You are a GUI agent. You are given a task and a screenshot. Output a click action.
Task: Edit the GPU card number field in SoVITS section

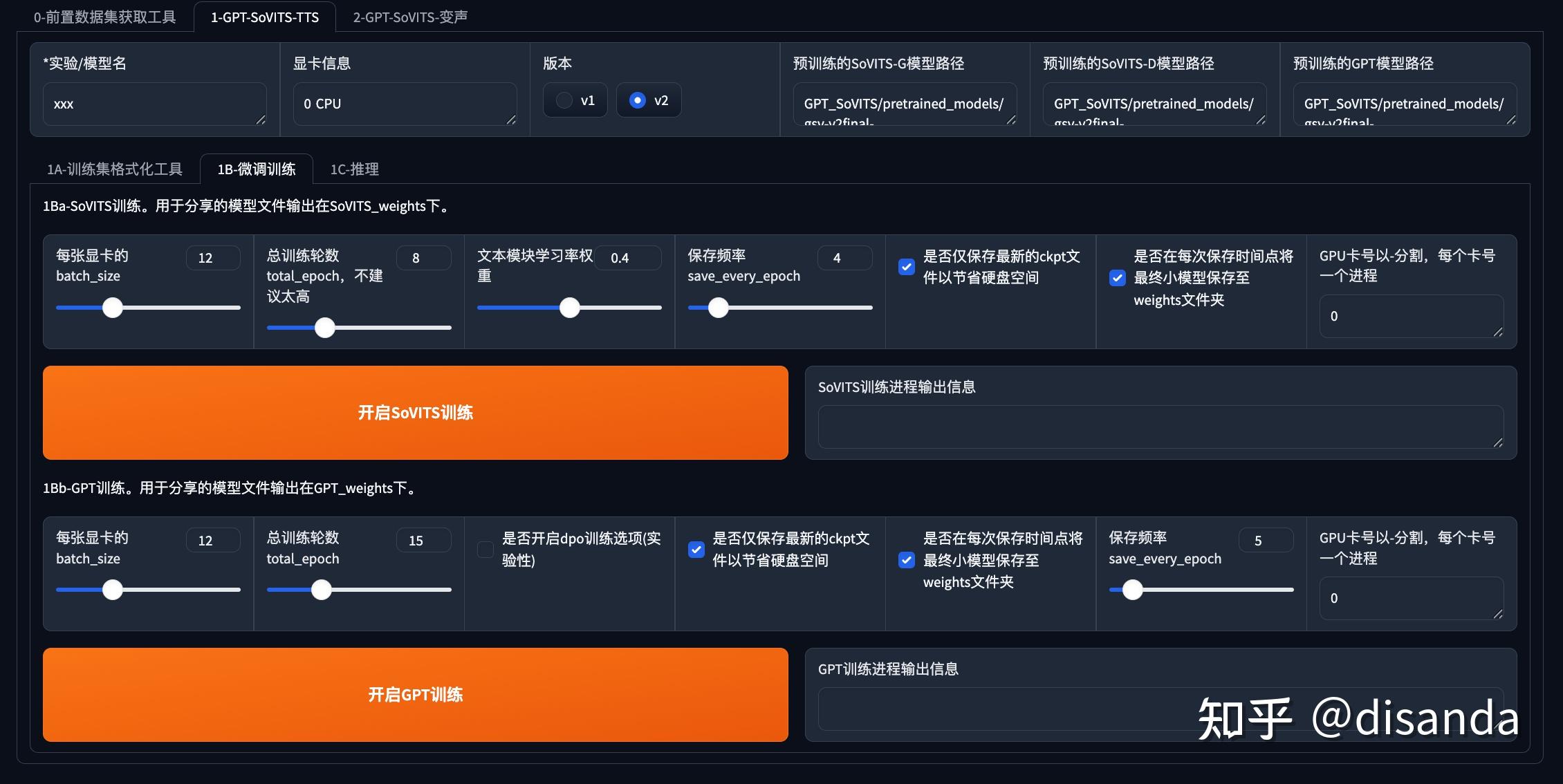pyautogui.click(x=1410, y=316)
